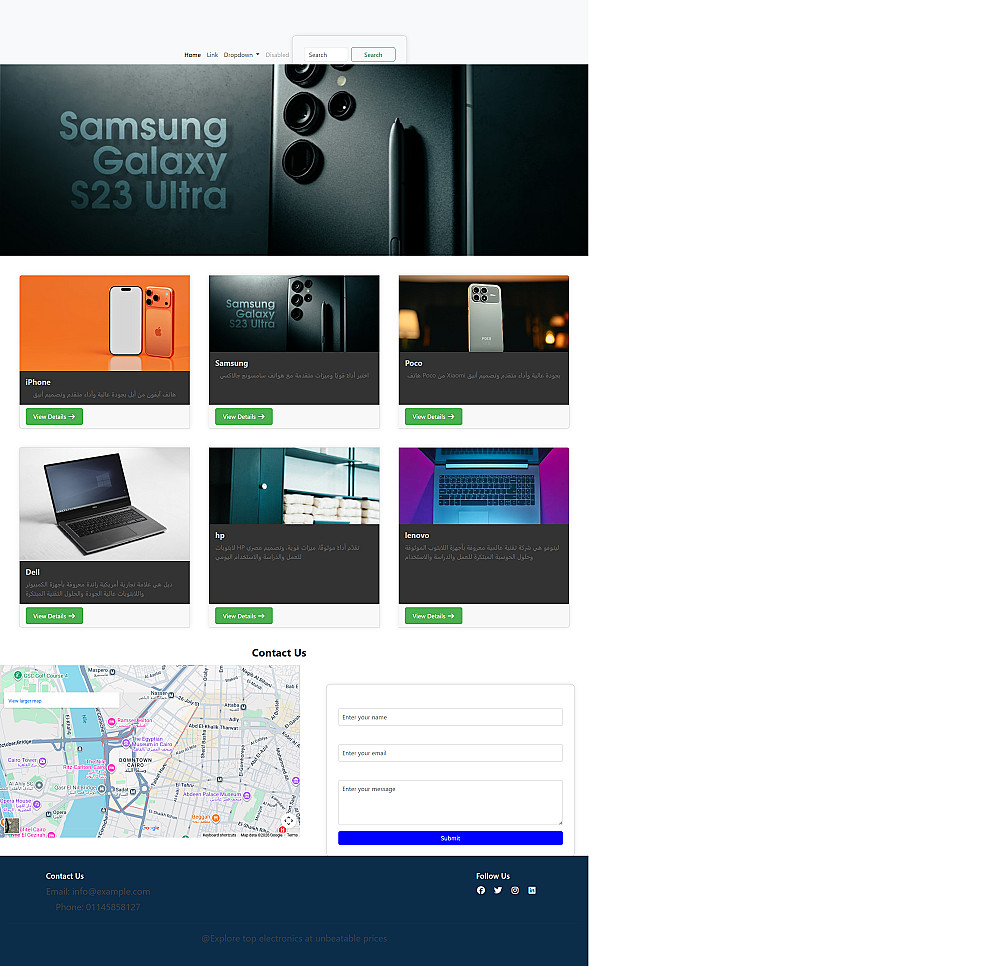Open the Facebook icon under Follow Us
This screenshot has width=1000, height=966.
click(x=481, y=890)
